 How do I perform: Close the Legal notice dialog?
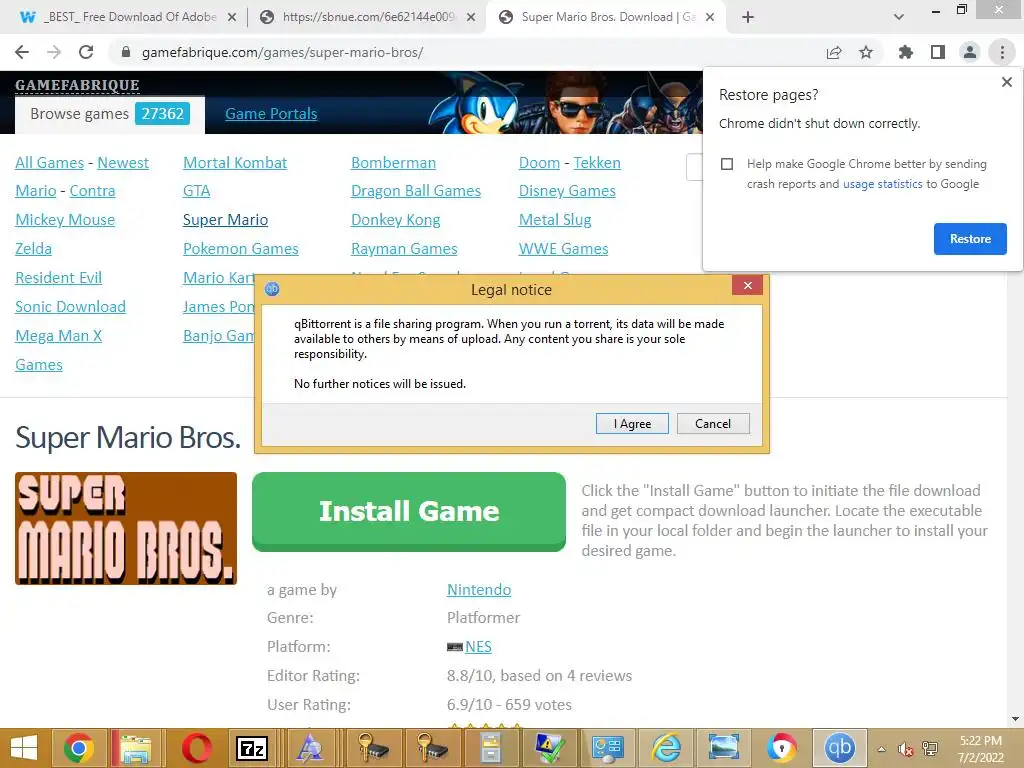pyautogui.click(x=748, y=285)
